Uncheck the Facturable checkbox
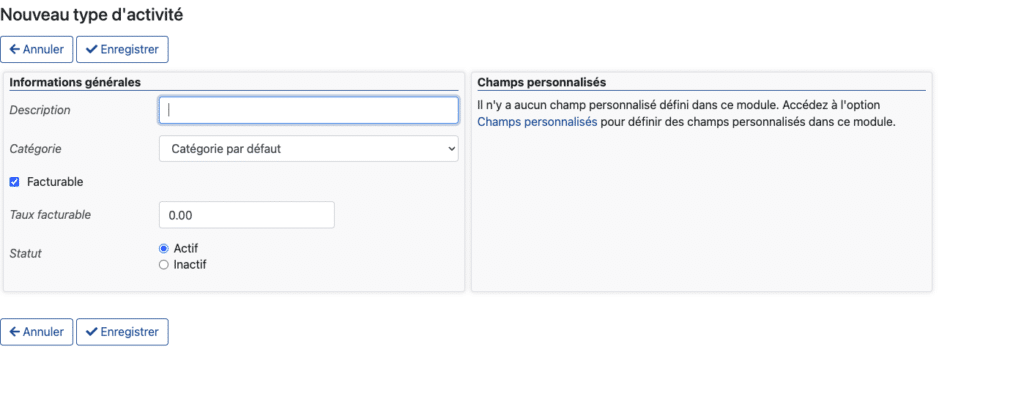 click(x=14, y=182)
